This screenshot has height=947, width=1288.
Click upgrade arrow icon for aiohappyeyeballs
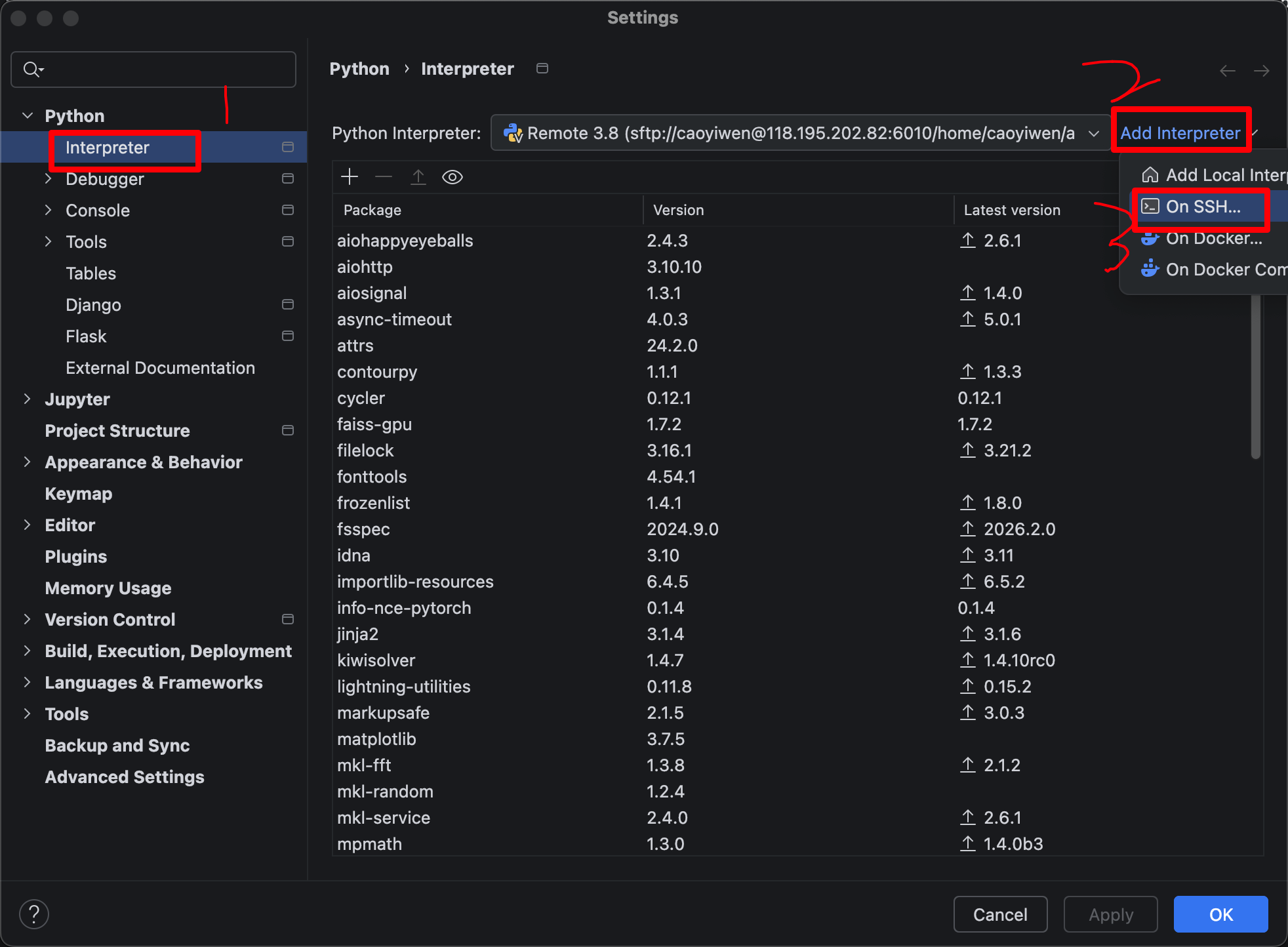[x=967, y=240]
